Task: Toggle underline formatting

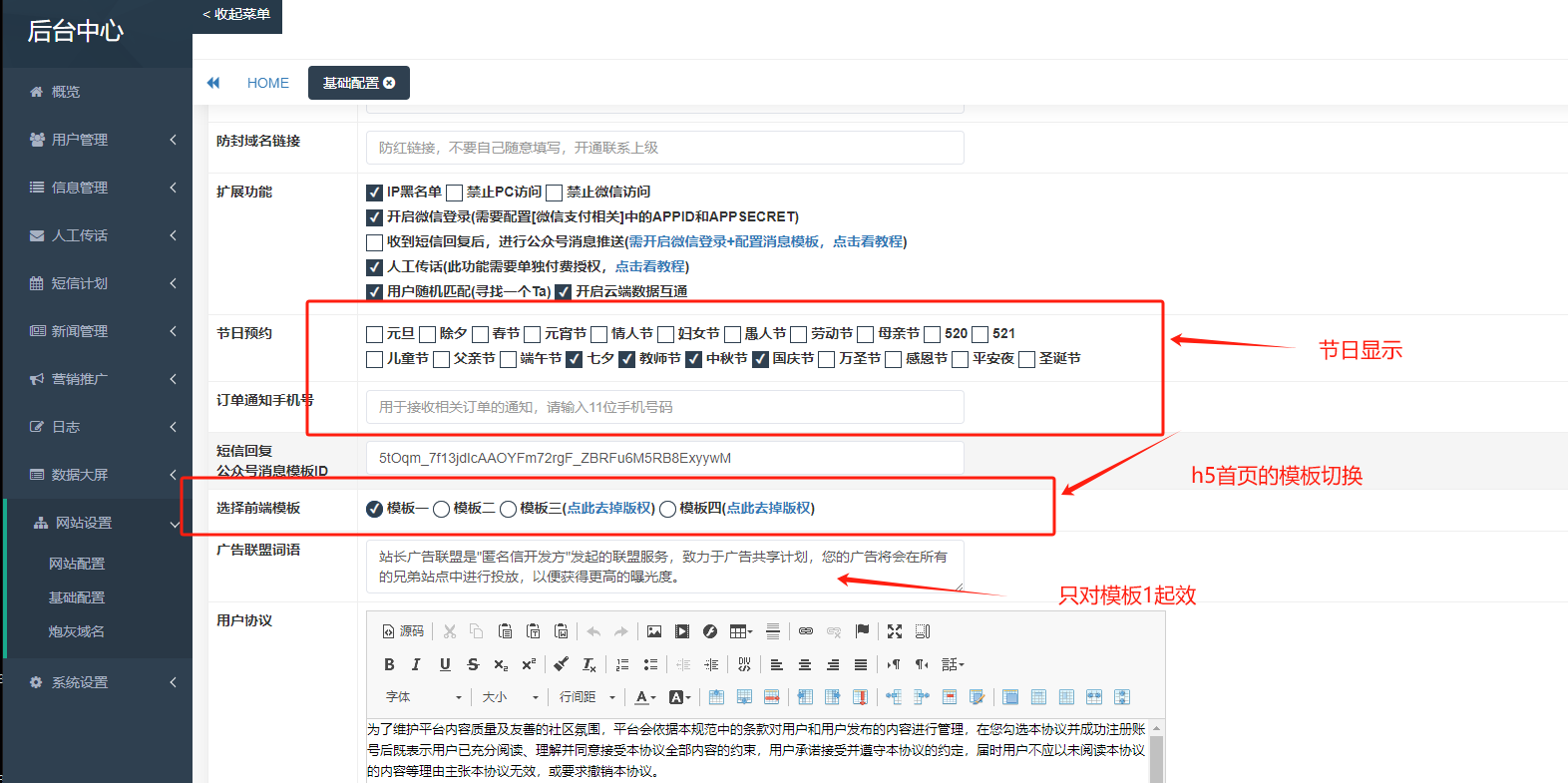Action: pos(445,664)
